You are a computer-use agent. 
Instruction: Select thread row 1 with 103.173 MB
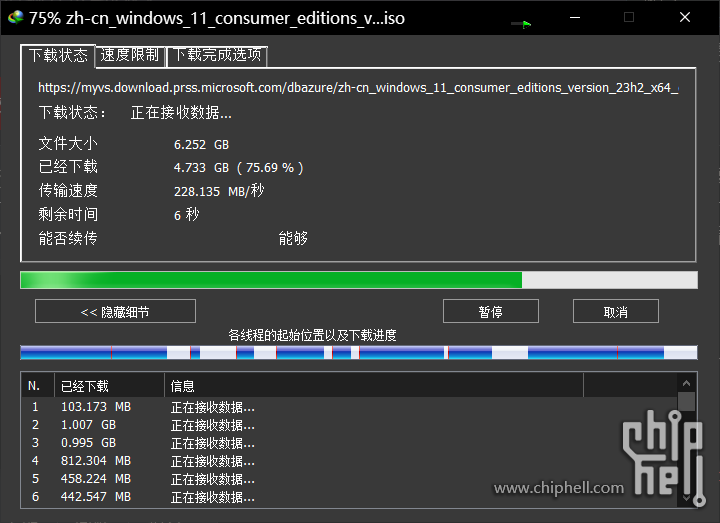tap(349, 407)
